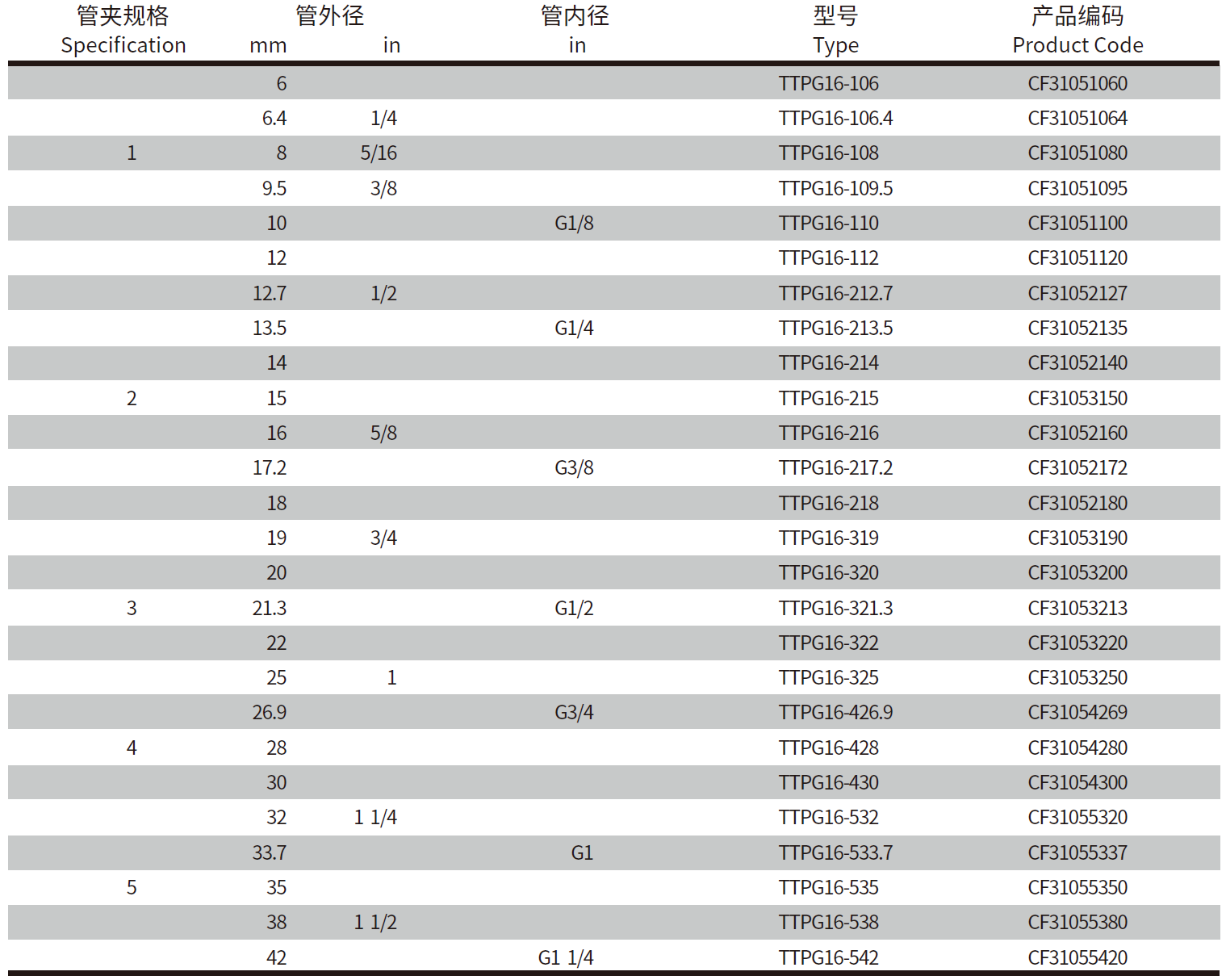Screen dimensions: 1226x980
Task: Select the G3/8 inner diameter cell
Action: (x=574, y=467)
